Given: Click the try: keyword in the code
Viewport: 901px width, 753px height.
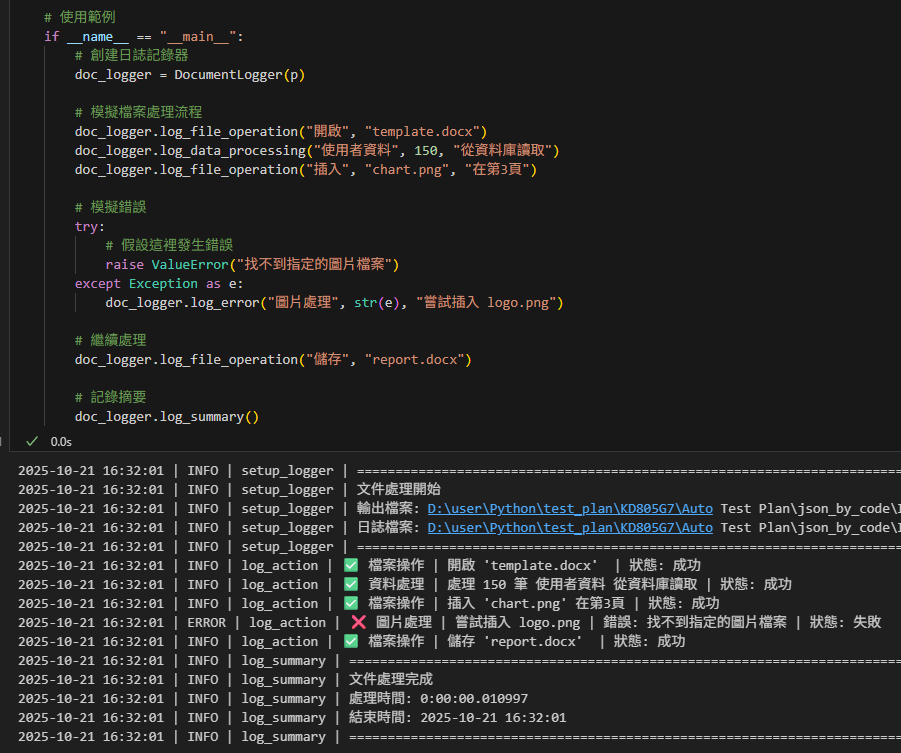Looking at the screenshot, I should [x=89, y=226].
